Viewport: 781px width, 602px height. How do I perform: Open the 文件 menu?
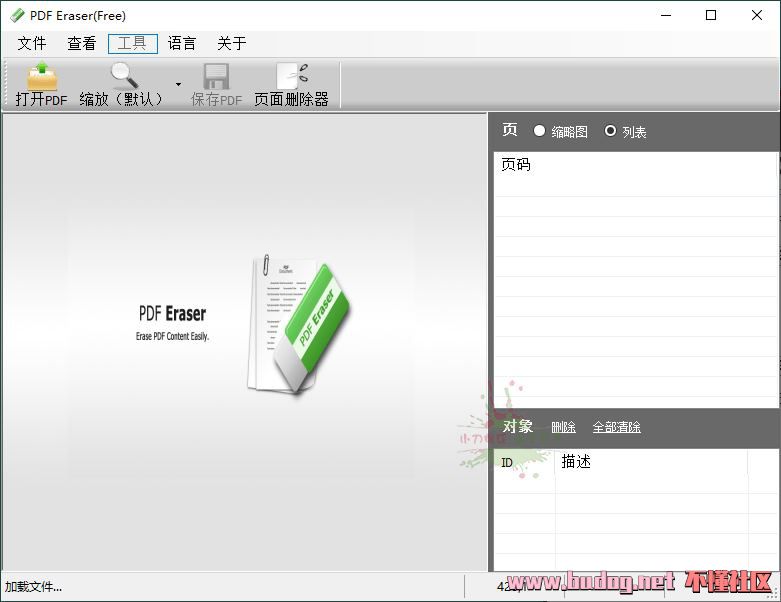[x=32, y=44]
